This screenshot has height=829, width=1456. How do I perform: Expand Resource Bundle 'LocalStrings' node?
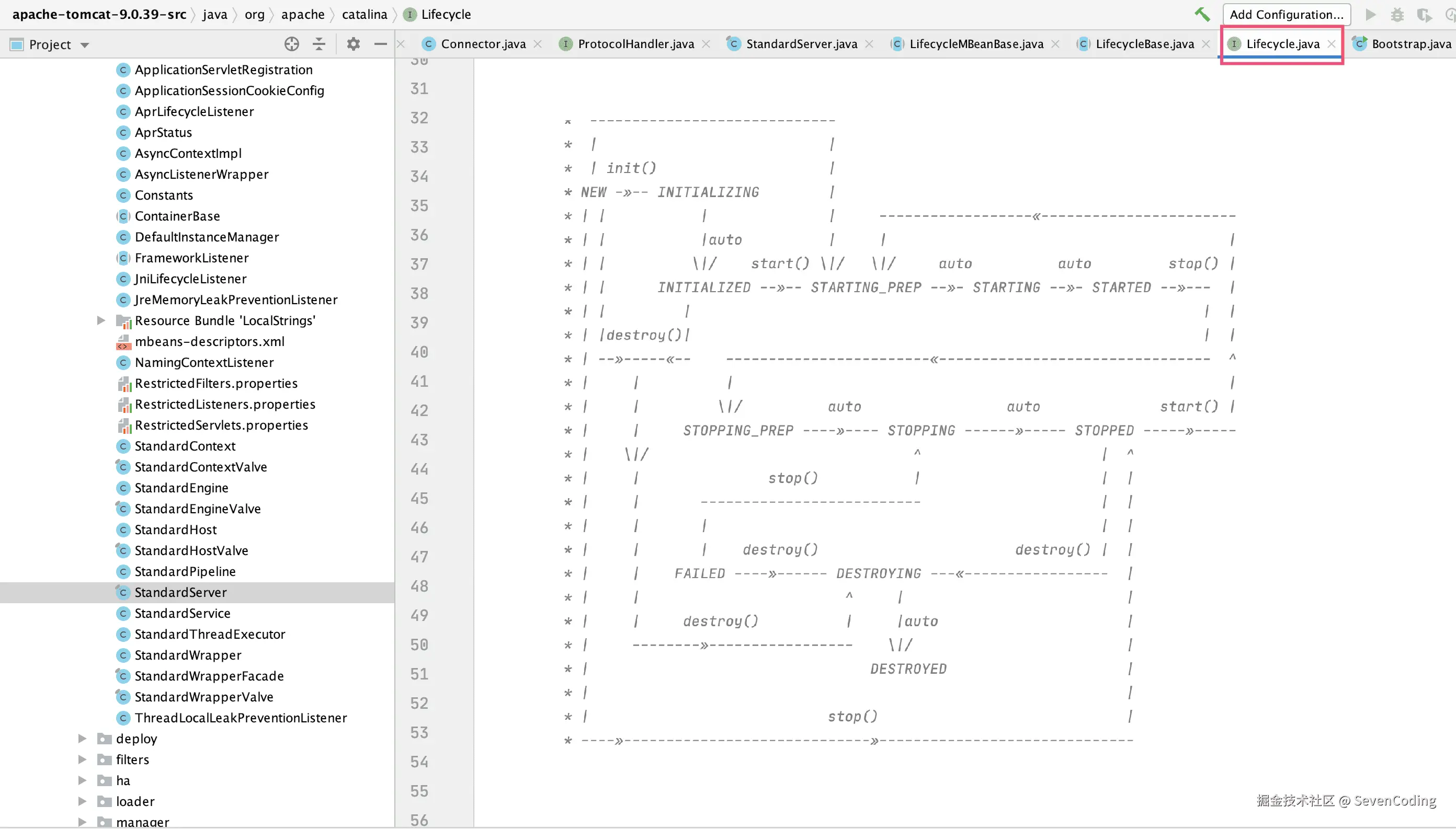pyautogui.click(x=101, y=320)
